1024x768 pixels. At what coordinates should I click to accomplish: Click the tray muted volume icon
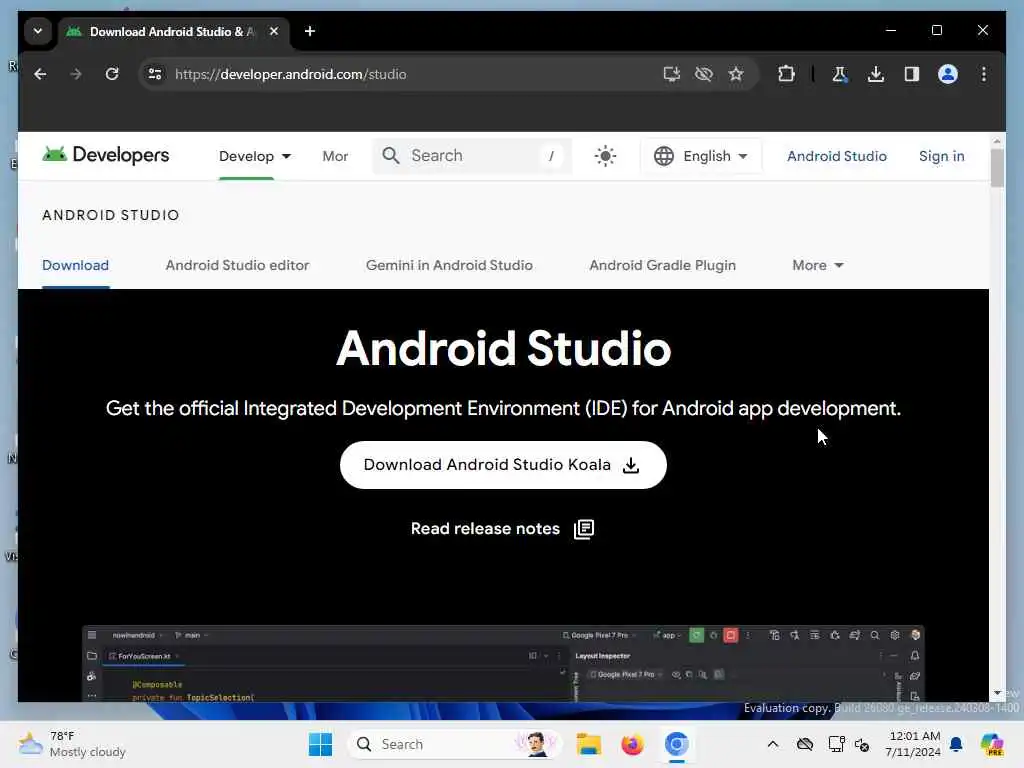[x=862, y=744]
